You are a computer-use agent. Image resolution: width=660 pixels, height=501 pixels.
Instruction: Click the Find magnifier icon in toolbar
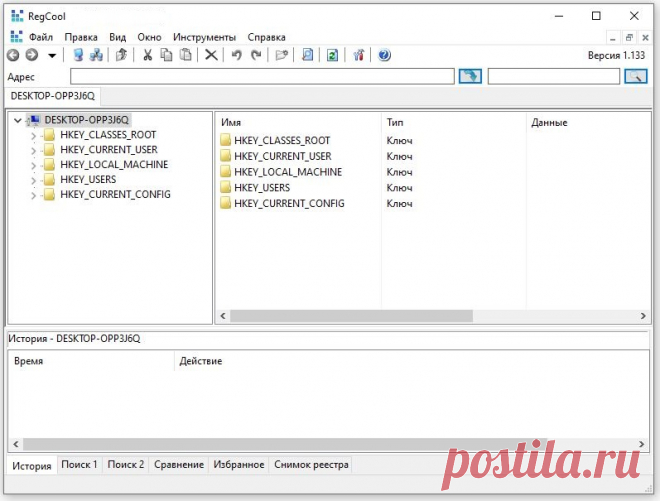308,55
